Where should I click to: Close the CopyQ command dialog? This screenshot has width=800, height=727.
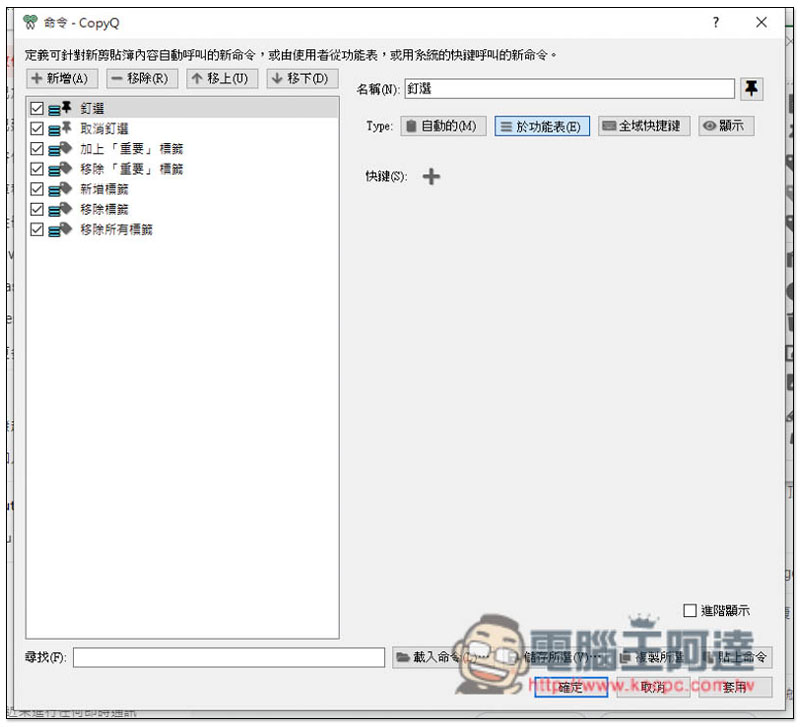761,22
